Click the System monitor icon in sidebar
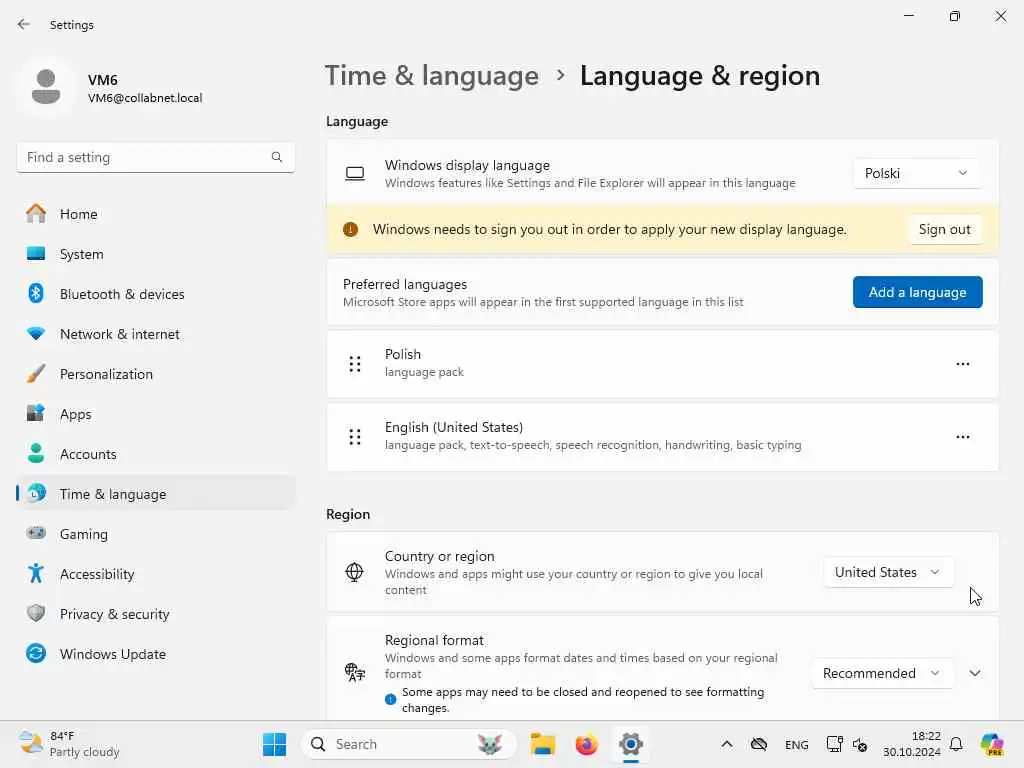This screenshot has height=768, width=1024. [36, 253]
